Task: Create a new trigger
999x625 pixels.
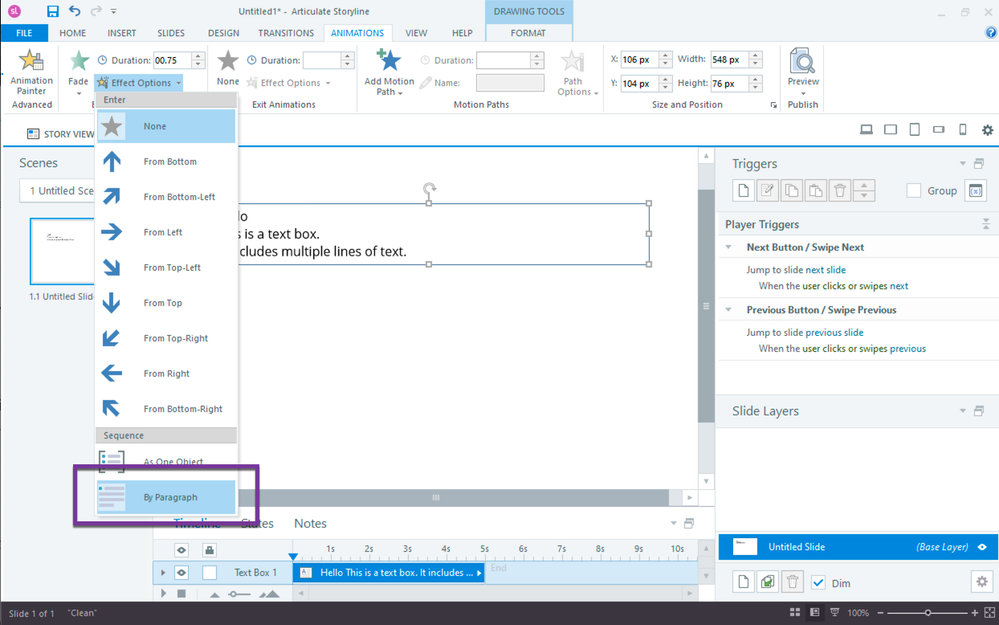Action: coord(743,190)
